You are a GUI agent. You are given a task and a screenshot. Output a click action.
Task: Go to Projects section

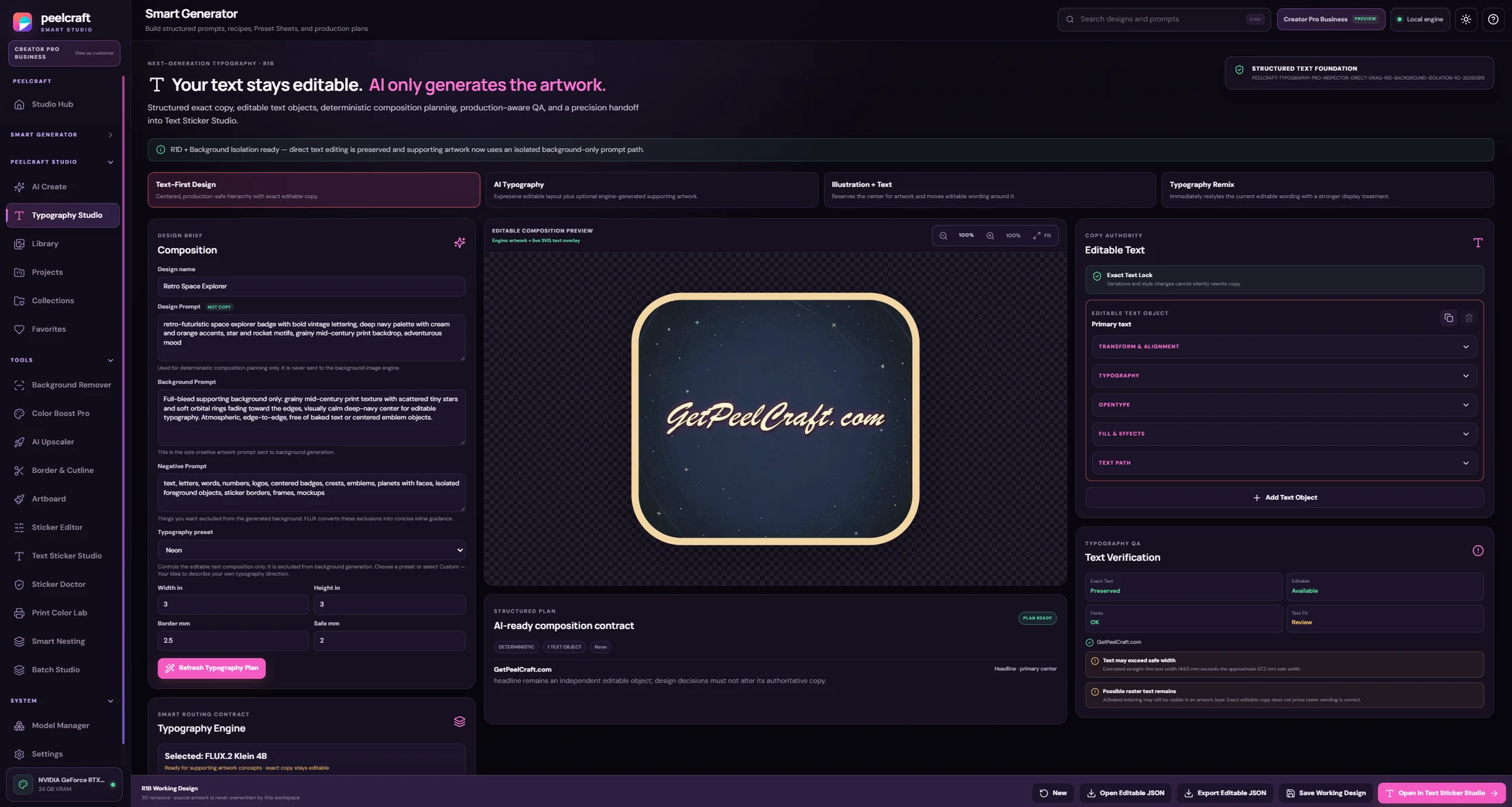pos(63,272)
